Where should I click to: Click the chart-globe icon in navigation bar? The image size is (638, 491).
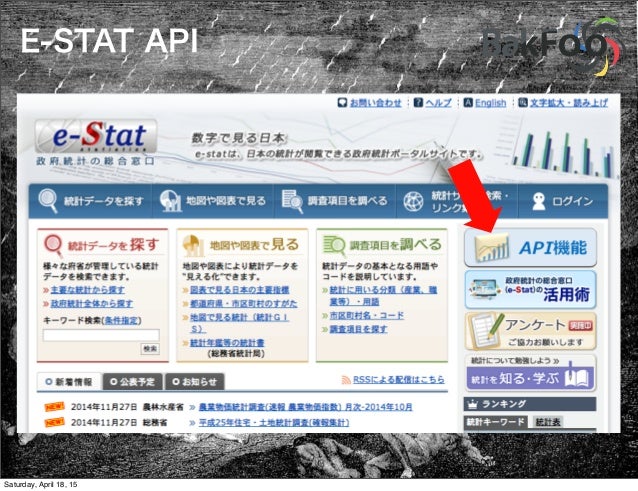[x=170, y=201]
